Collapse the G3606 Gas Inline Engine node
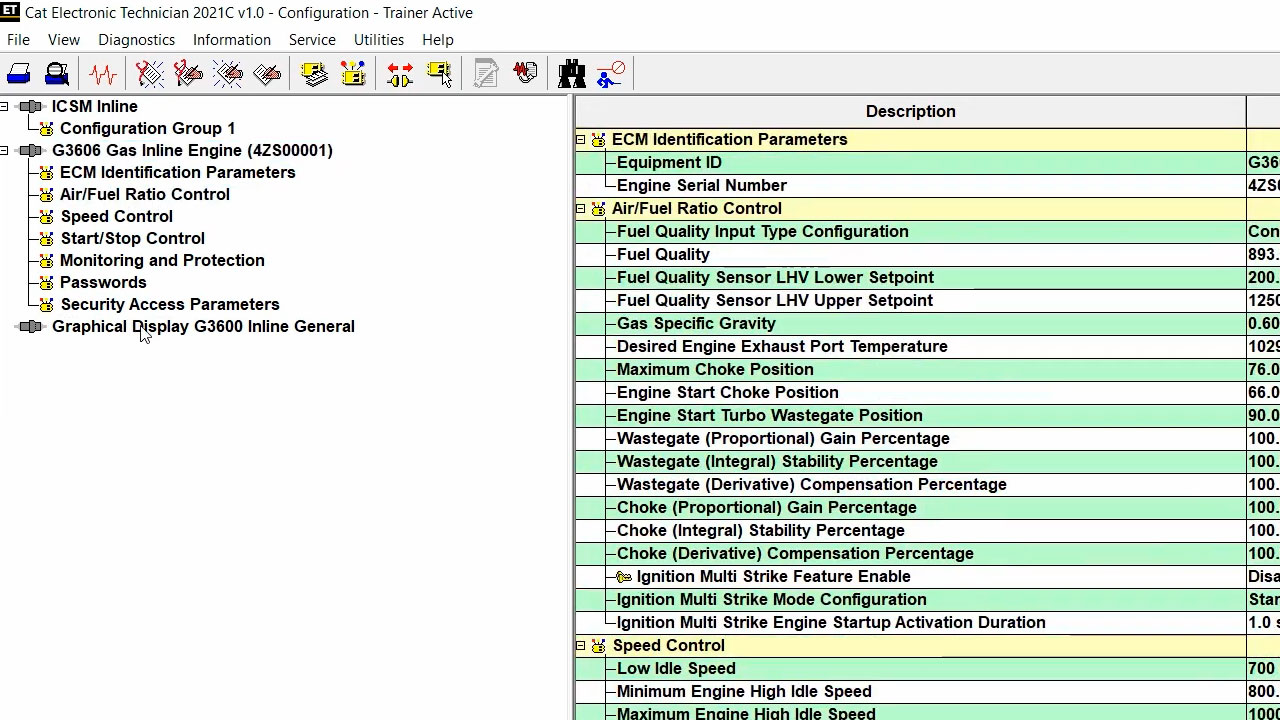The height and width of the screenshot is (720, 1280). coord(5,151)
